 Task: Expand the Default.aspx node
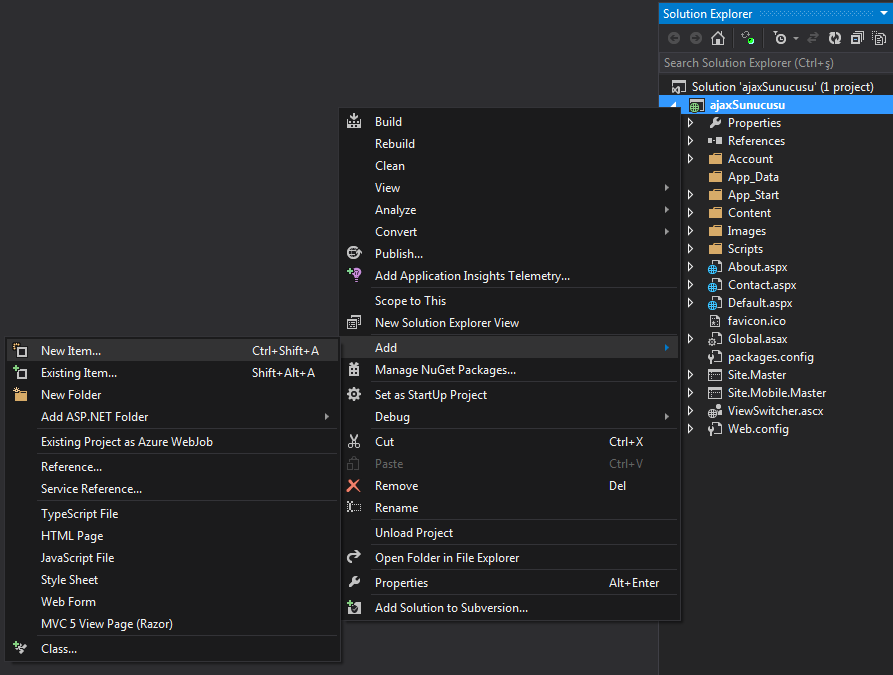690,302
